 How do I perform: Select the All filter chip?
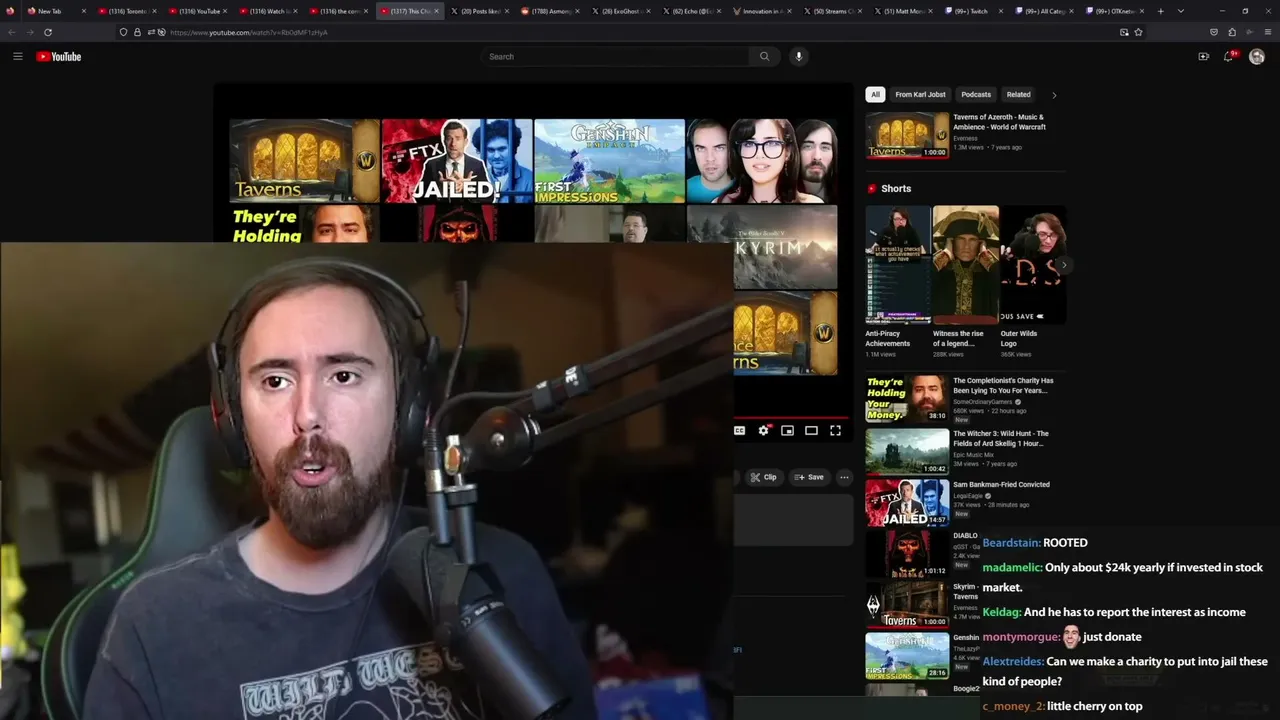coord(875,94)
